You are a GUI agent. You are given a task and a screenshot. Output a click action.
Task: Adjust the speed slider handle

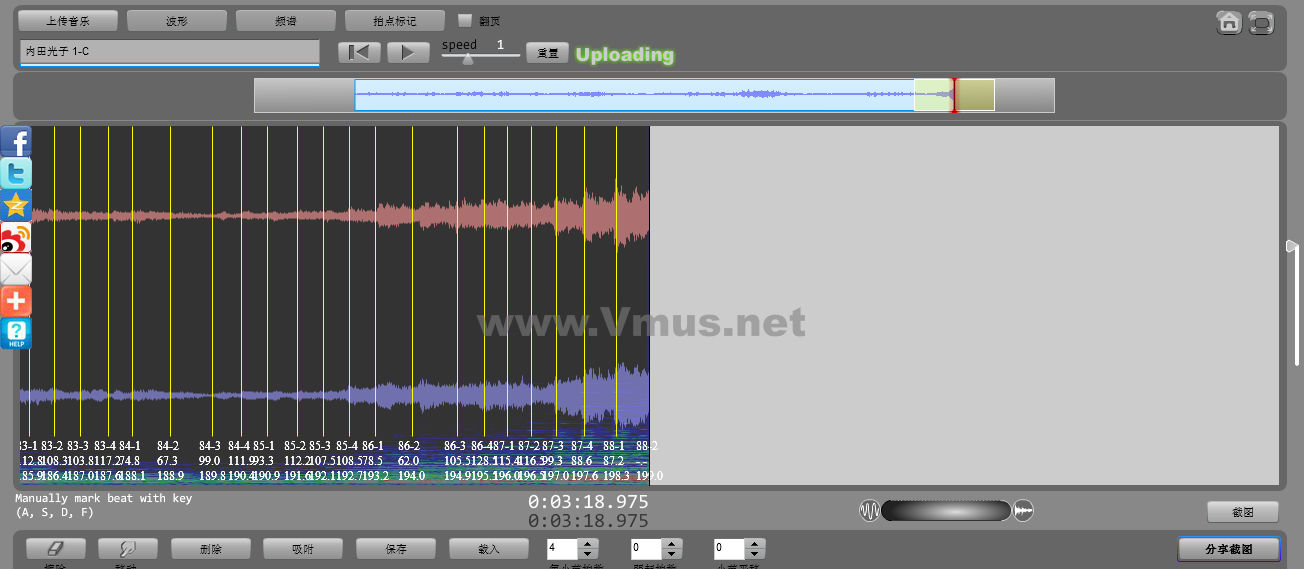click(467, 58)
